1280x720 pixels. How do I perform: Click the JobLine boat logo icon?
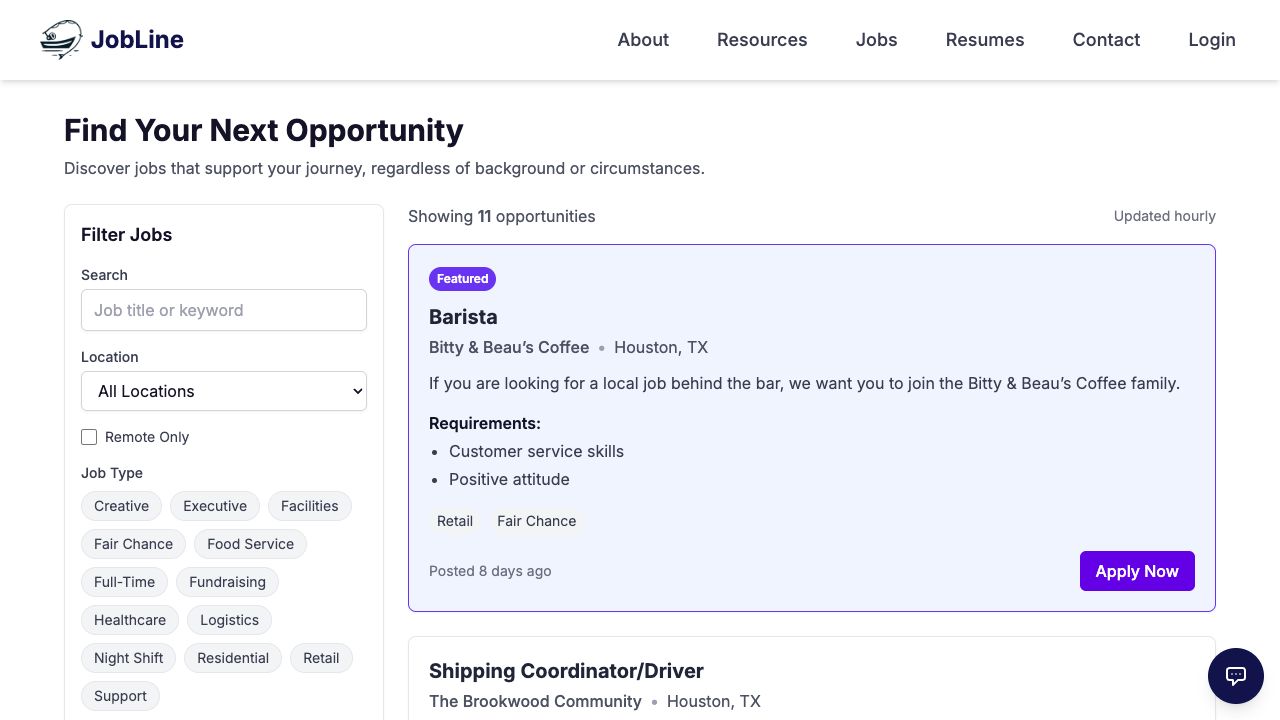tap(62, 40)
